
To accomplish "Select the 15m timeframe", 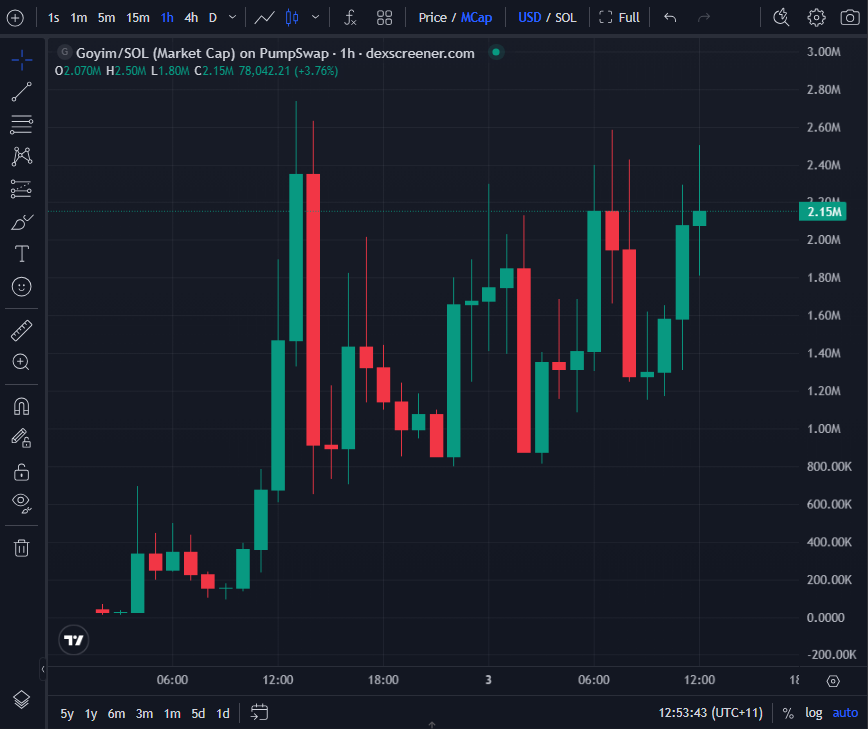I will [138, 18].
